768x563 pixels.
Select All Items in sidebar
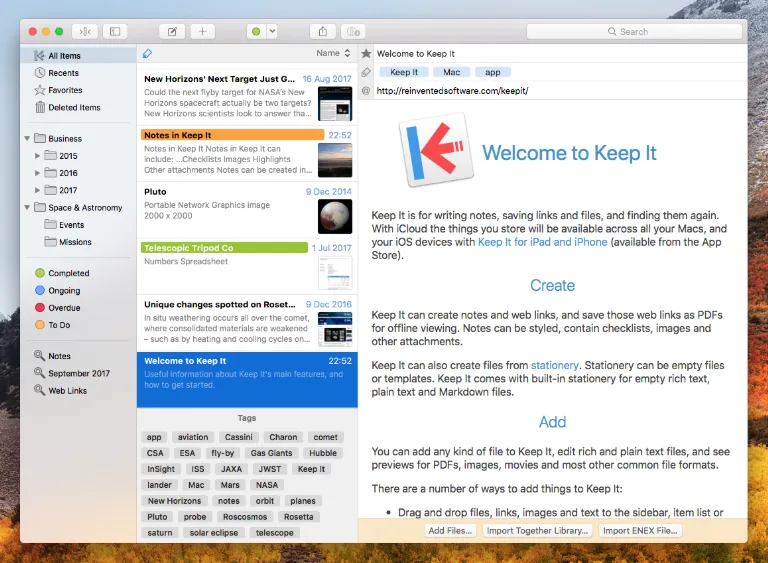[x=78, y=56]
